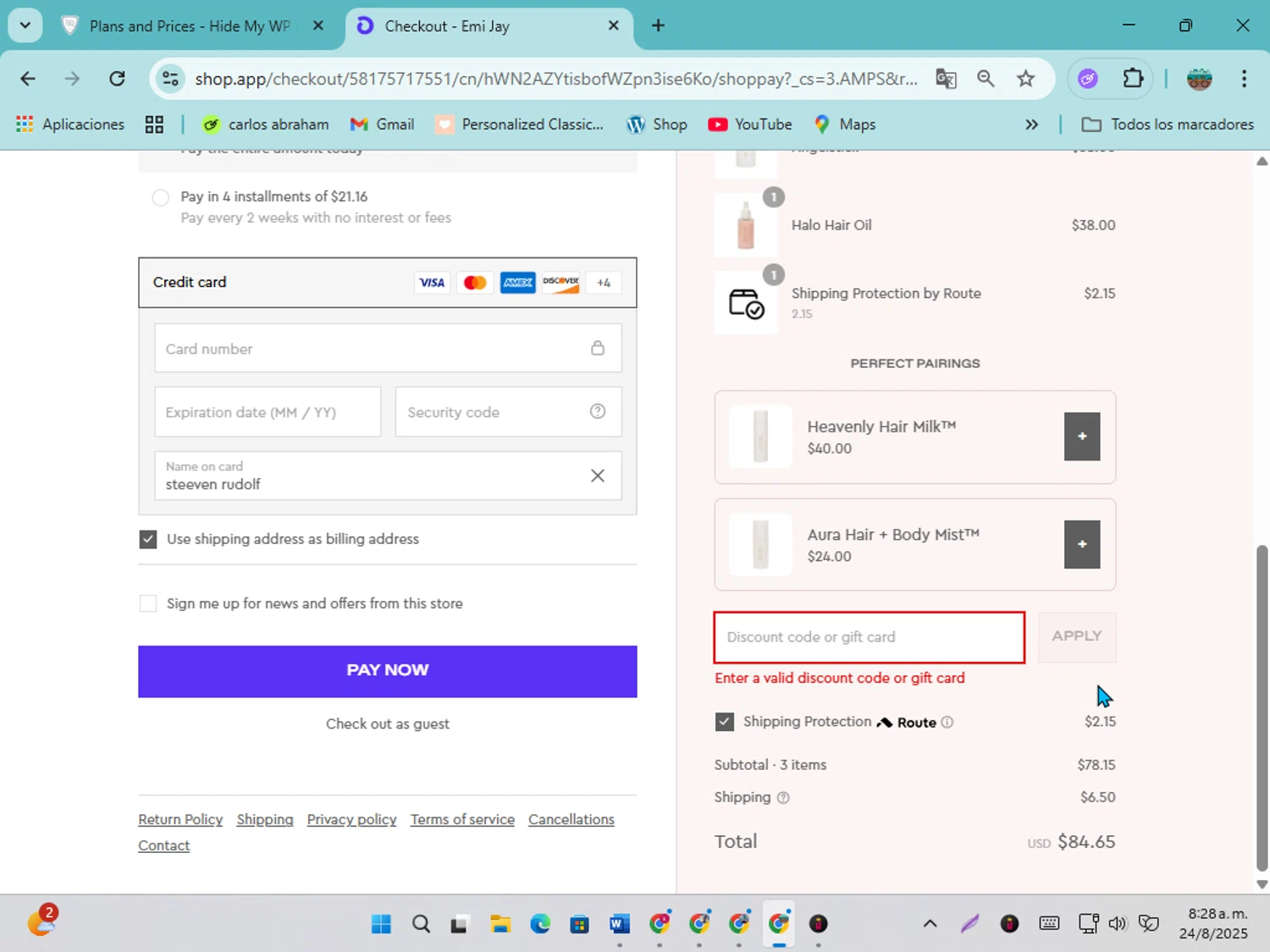Image resolution: width=1270 pixels, height=952 pixels.
Task: Click the PAY NOW button
Action: tap(388, 671)
